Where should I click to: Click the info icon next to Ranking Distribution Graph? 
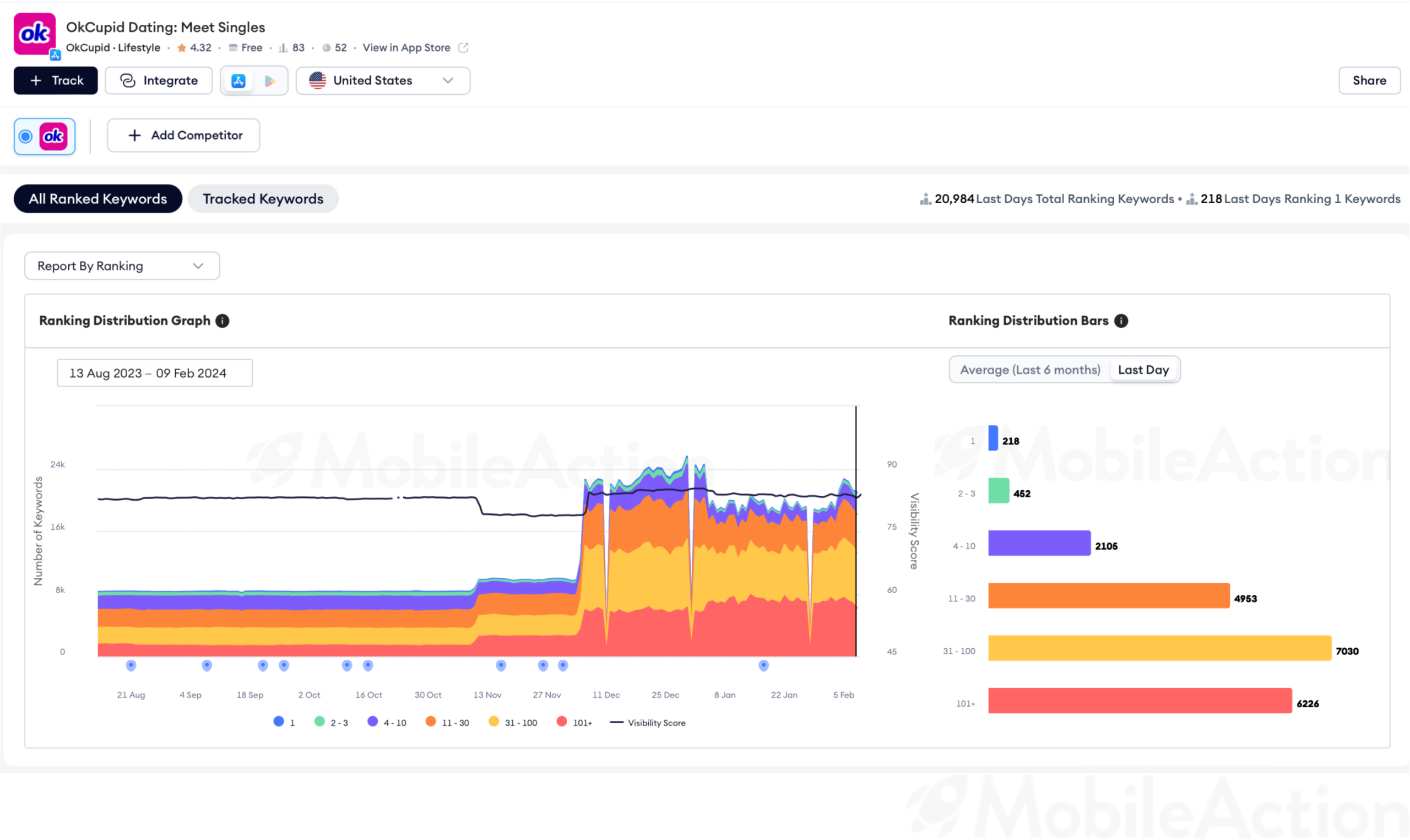(x=223, y=321)
